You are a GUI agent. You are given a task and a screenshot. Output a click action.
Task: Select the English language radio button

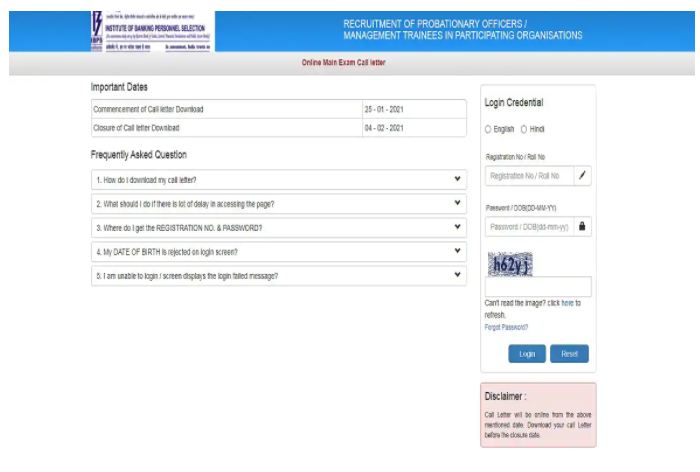click(x=489, y=129)
